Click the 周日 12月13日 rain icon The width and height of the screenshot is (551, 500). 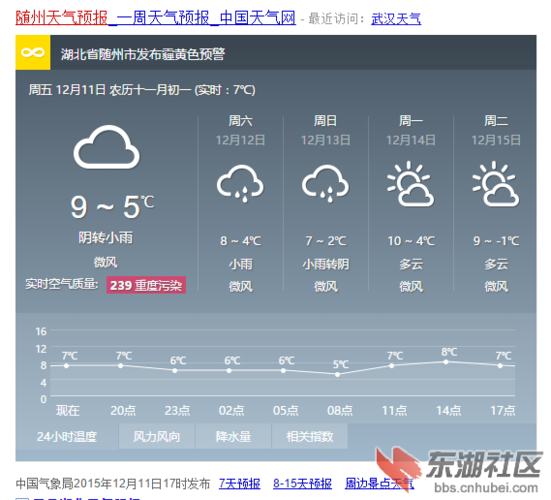325,183
